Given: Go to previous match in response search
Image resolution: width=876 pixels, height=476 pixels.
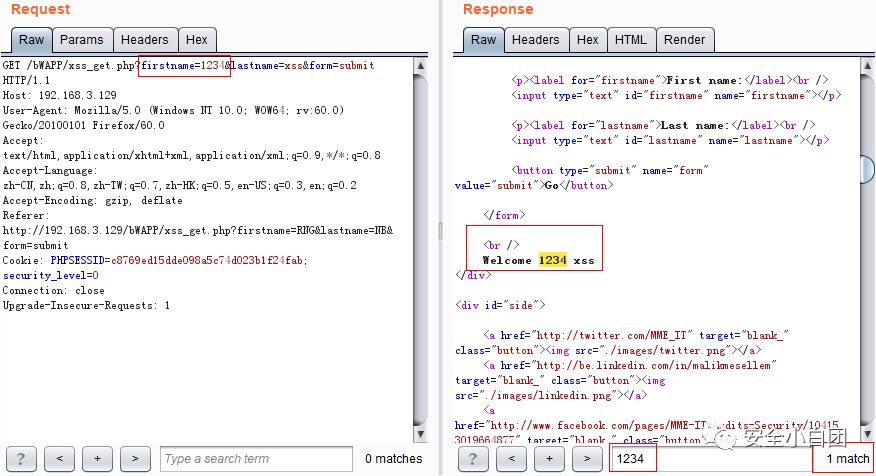Looking at the screenshot, I should pyautogui.click(x=511, y=459).
